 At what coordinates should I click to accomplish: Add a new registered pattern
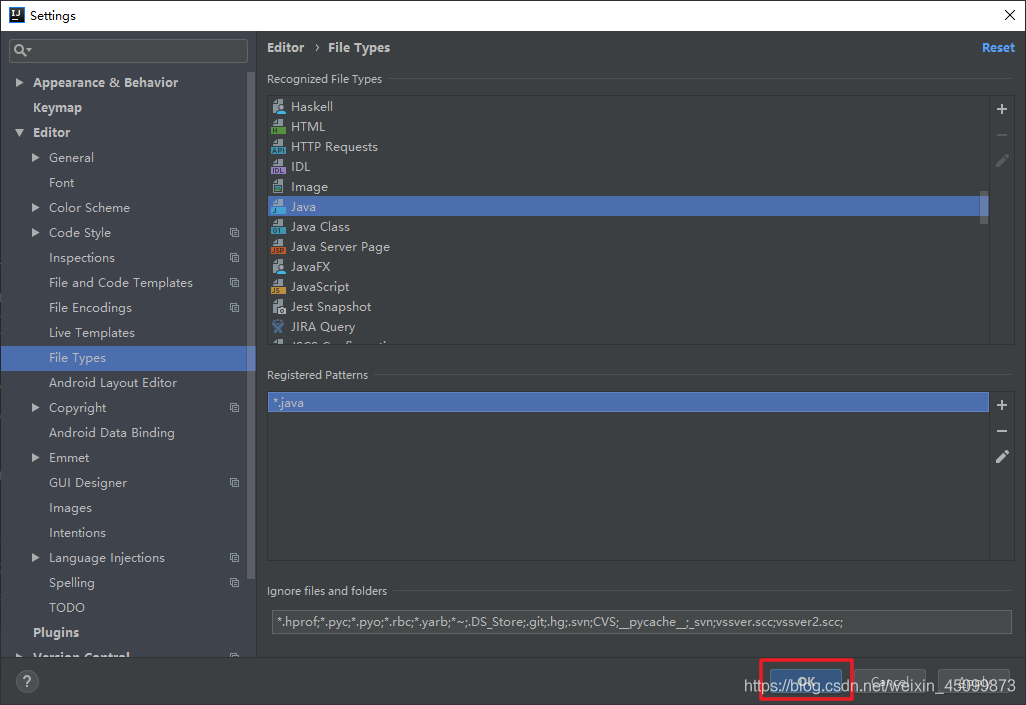click(x=1002, y=405)
